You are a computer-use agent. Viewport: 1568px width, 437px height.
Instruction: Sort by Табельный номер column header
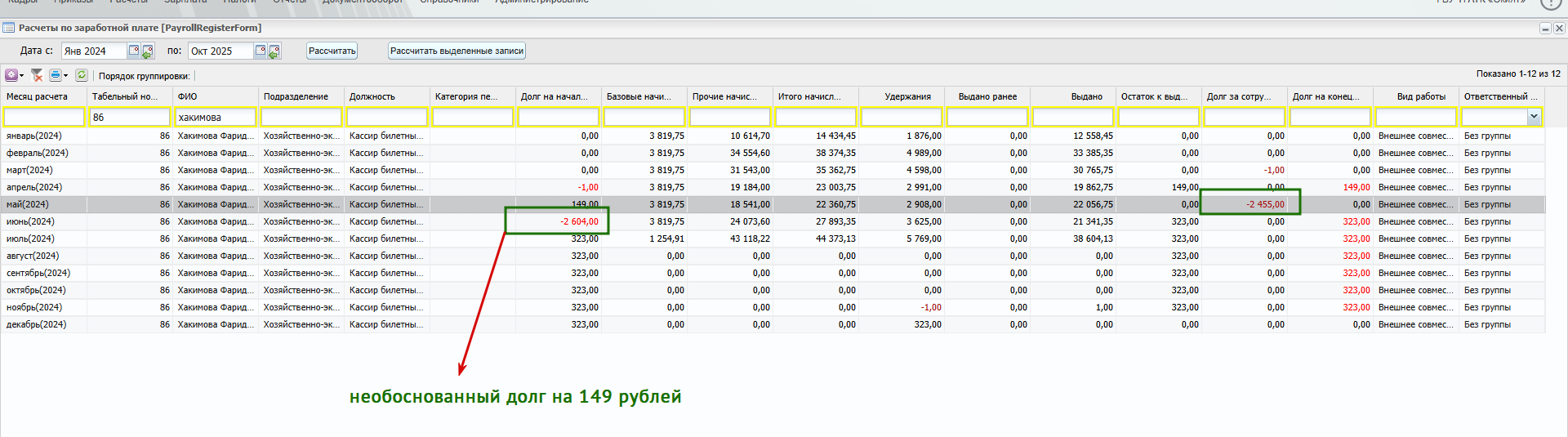[x=130, y=96]
